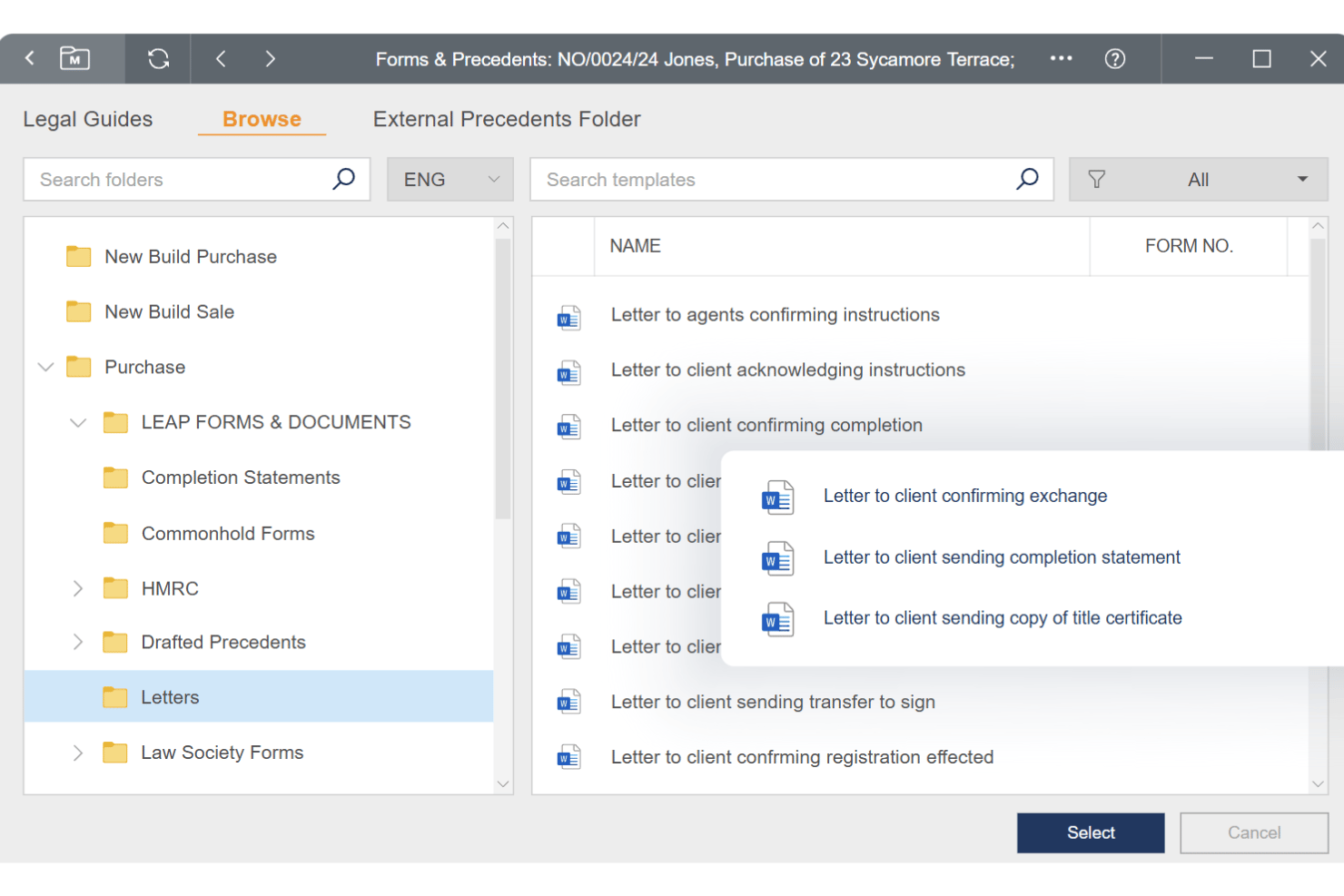Viewport: 1344px width, 896px height.
Task: Click the search templates magnifier icon
Action: [x=1027, y=179]
